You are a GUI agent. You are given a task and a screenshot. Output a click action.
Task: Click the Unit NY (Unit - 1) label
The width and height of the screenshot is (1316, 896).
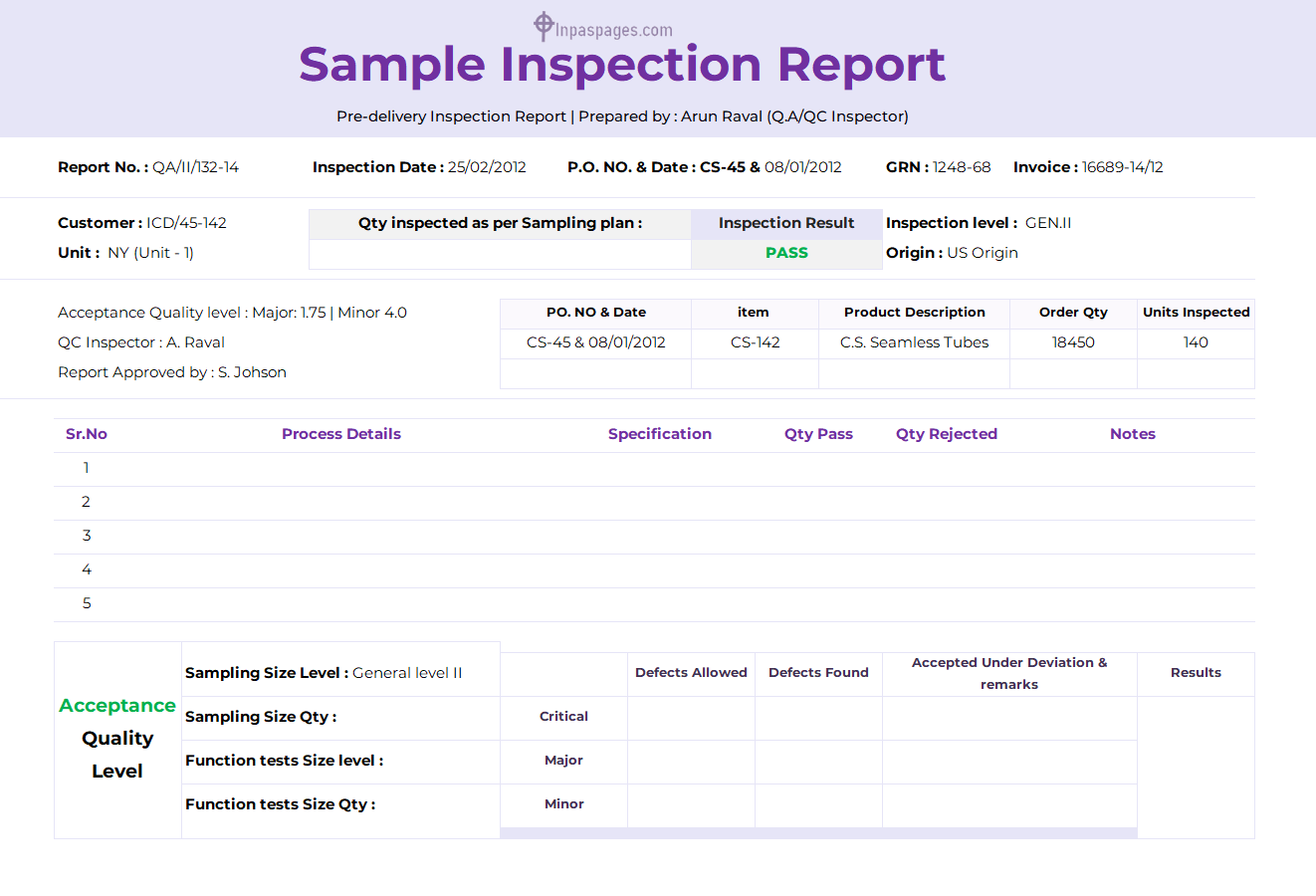(x=130, y=252)
